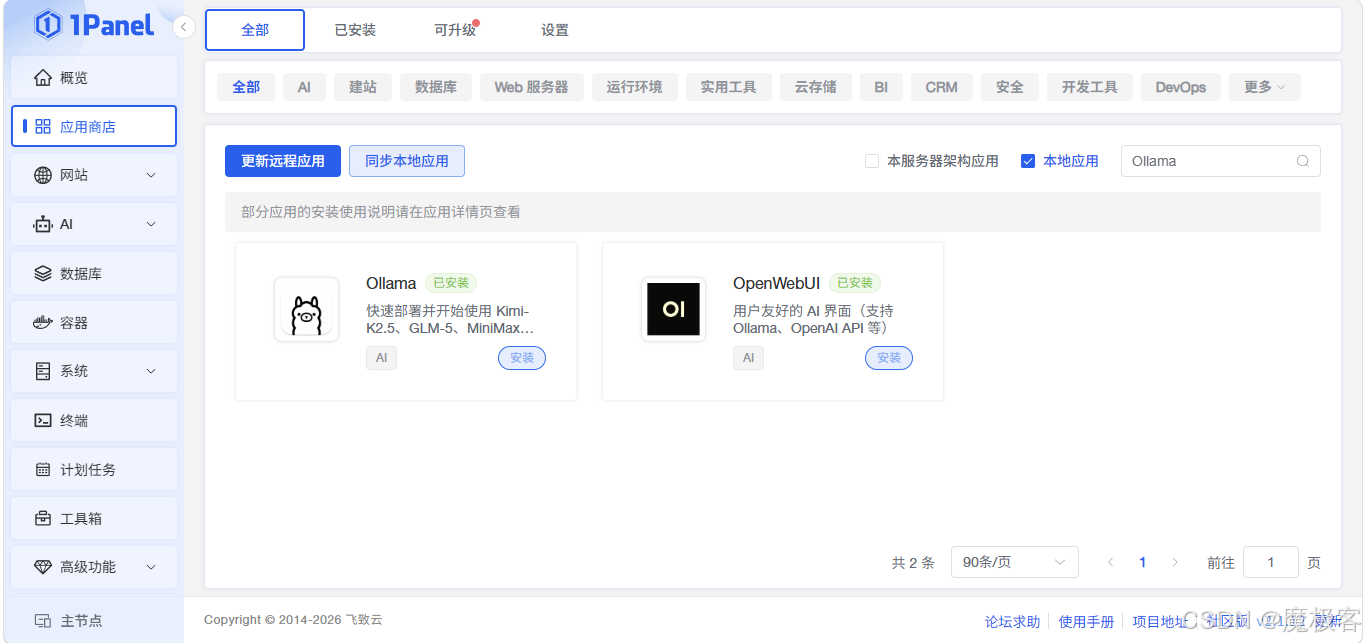Click 共 2 条 total count text
The height and width of the screenshot is (643, 1366).
913,563
